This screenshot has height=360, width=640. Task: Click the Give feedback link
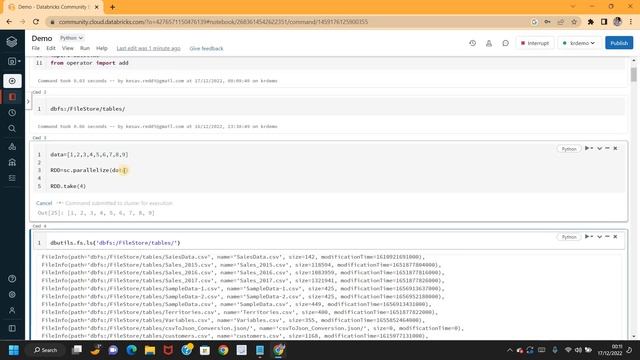[207, 48]
